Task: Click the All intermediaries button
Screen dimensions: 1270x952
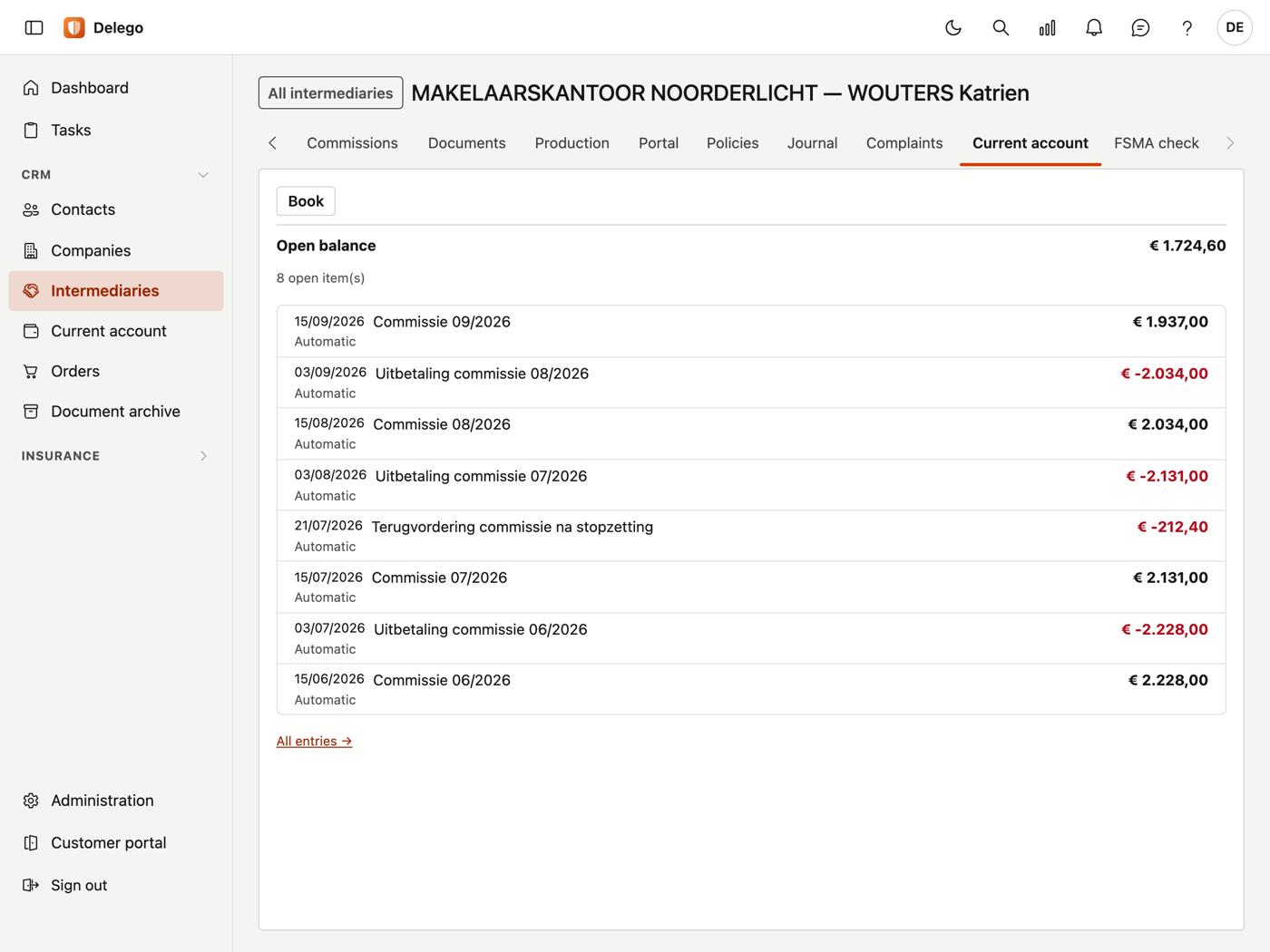Action: 331,93
